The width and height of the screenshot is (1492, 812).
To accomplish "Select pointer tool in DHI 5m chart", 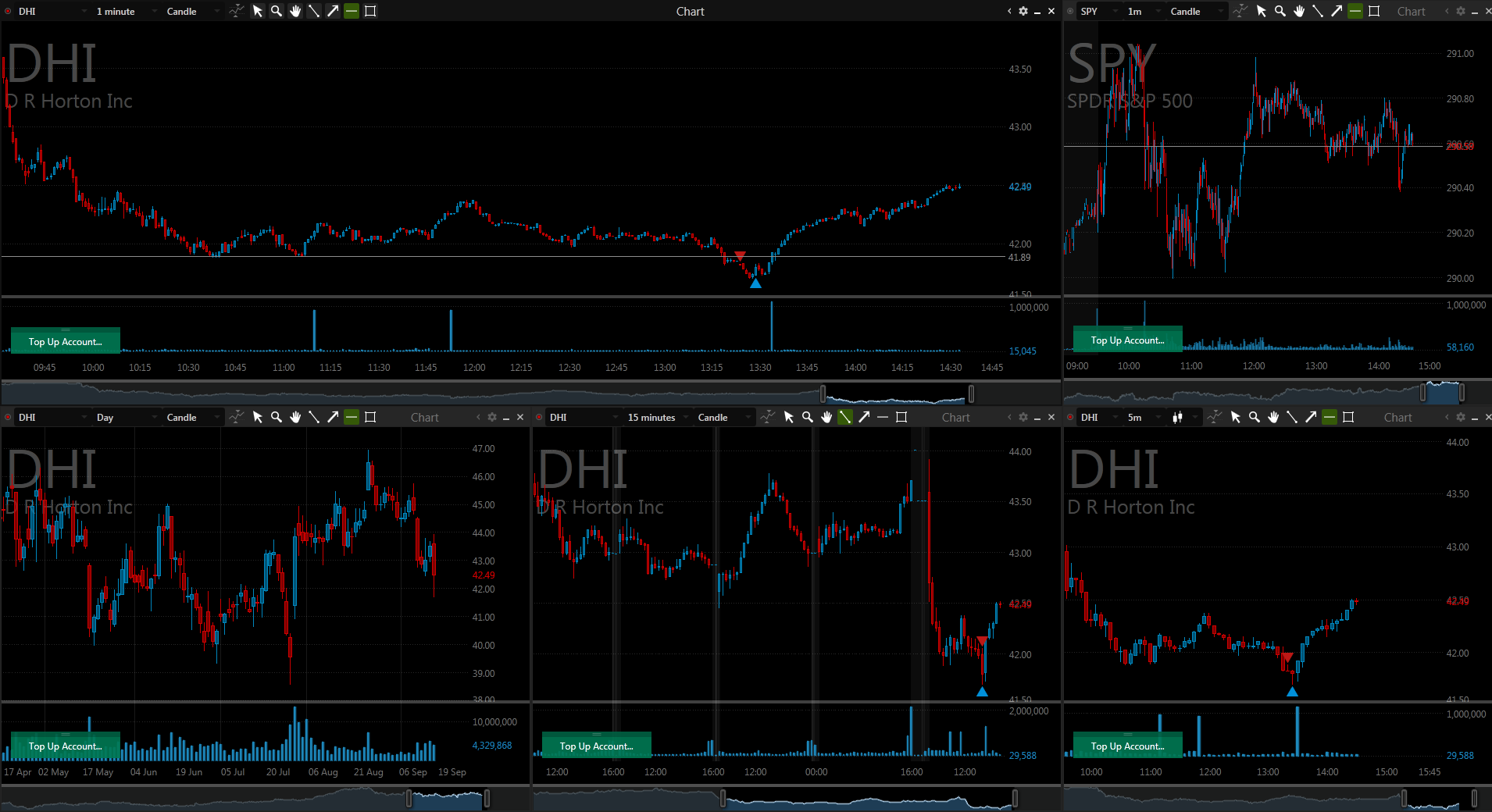I will coord(1236,417).
